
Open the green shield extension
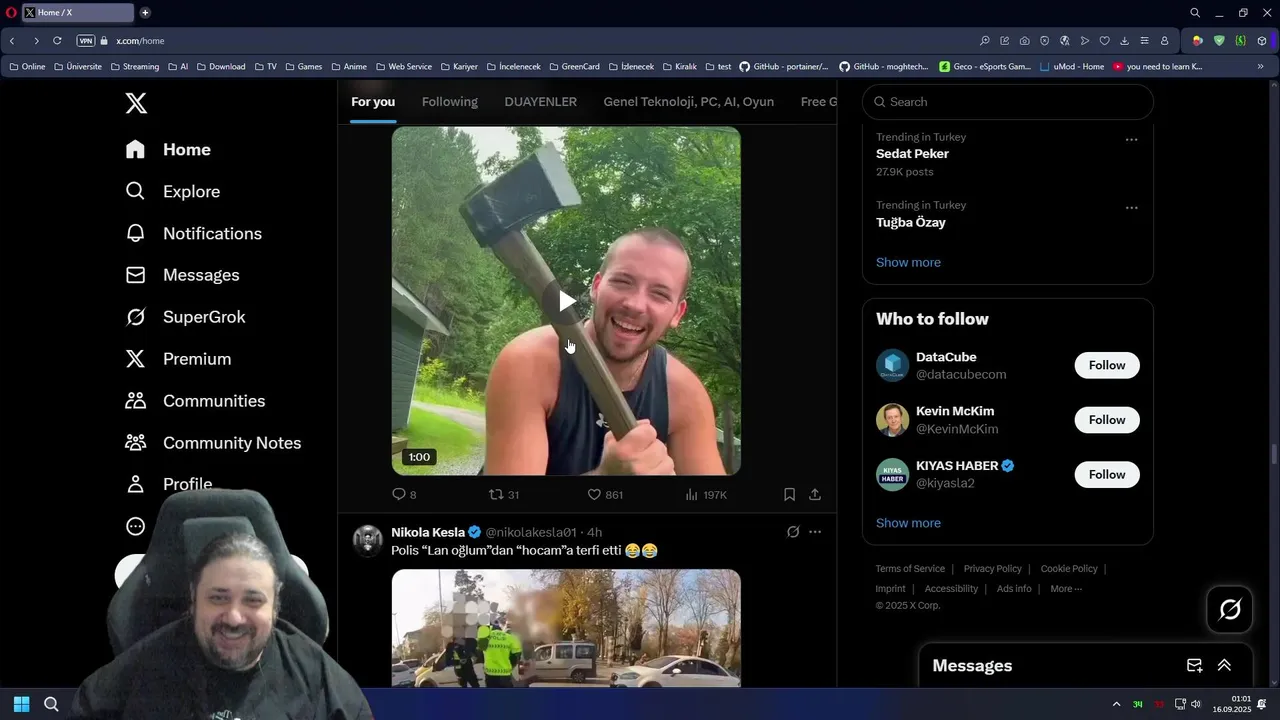click(1219, 41)
